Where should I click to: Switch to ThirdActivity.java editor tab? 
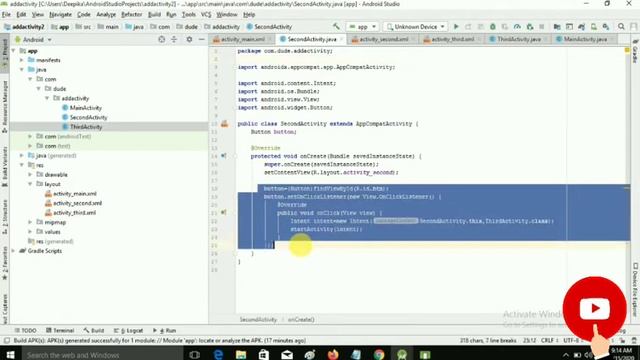point(518,39)
